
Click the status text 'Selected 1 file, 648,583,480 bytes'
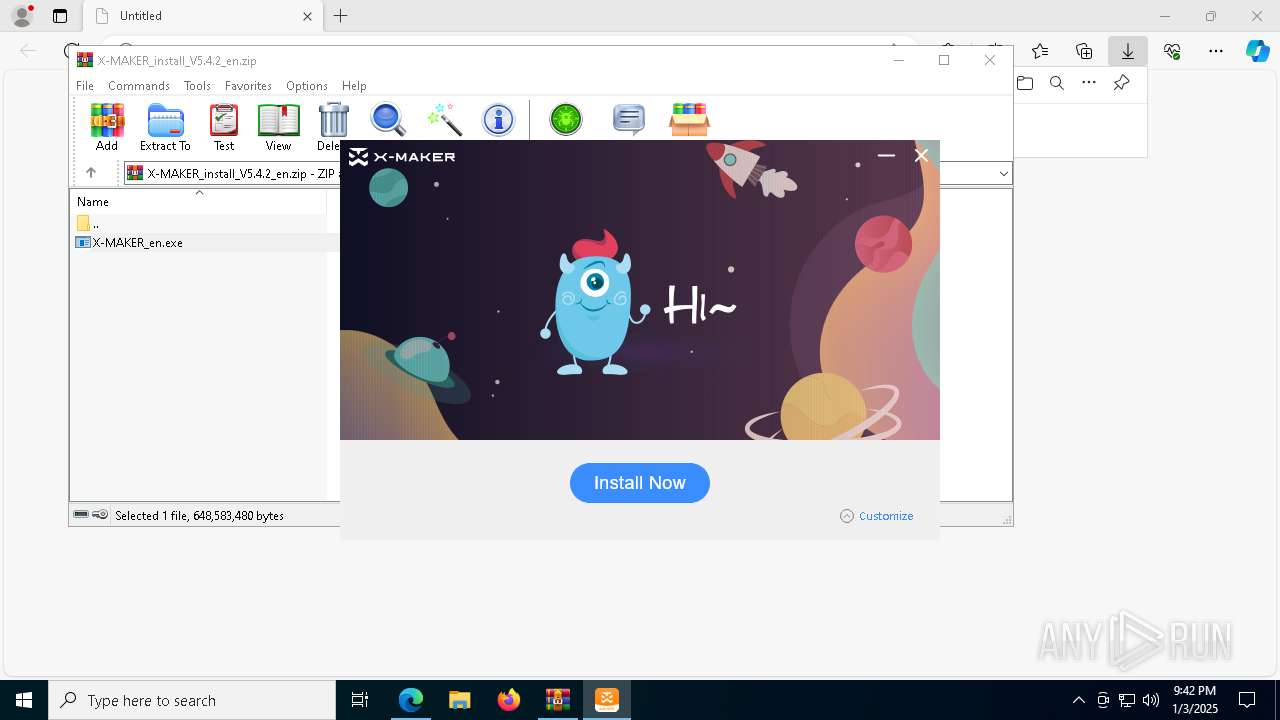(x=199, y=516)
